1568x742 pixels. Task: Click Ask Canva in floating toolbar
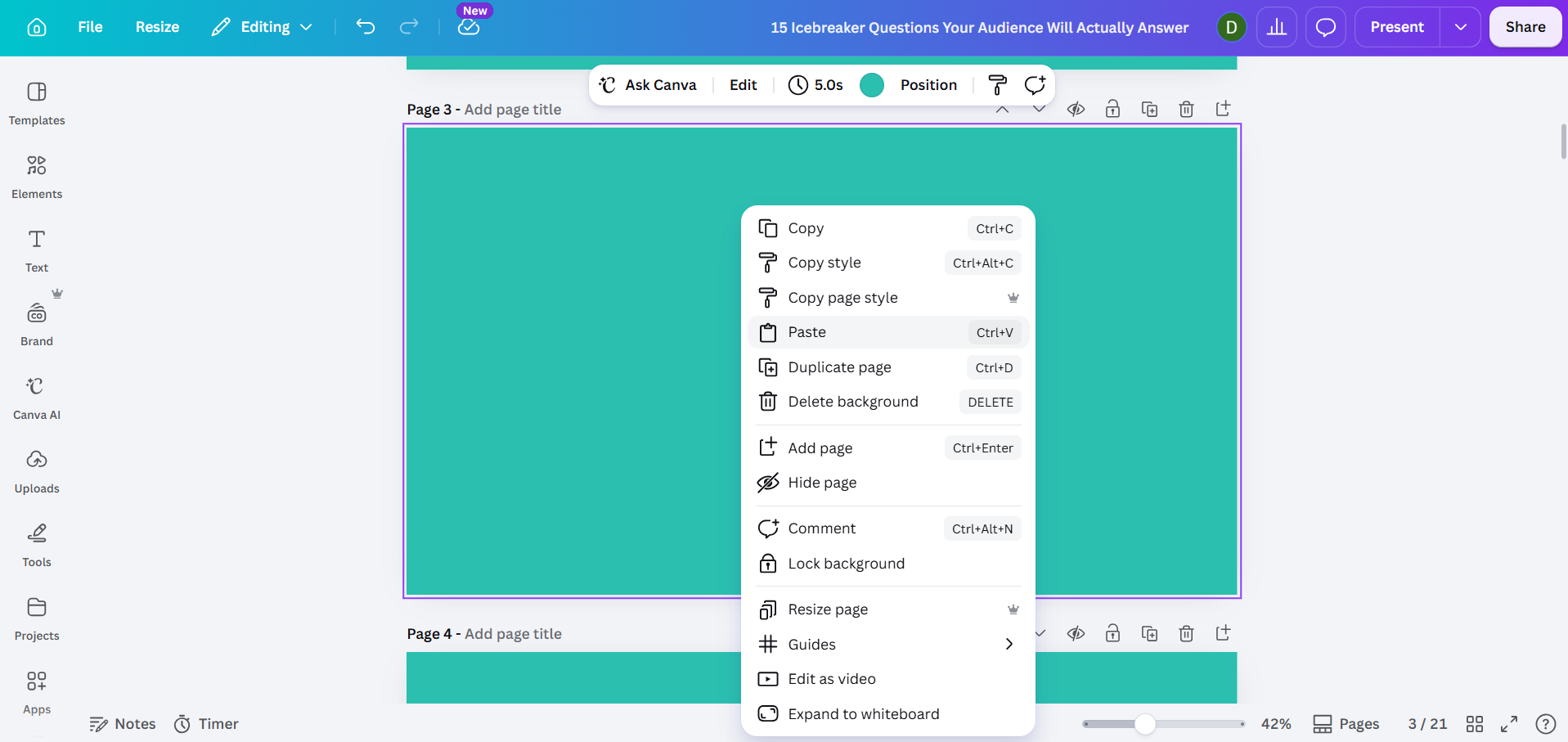[x=648, y=85]
